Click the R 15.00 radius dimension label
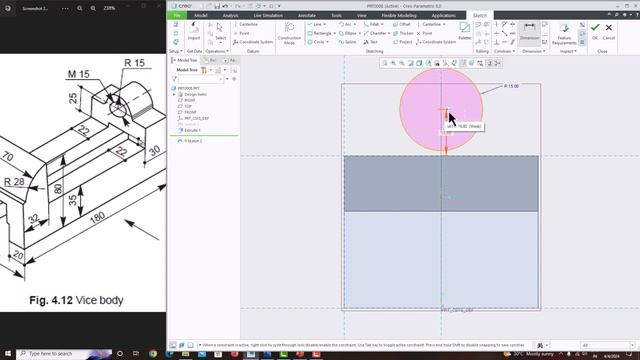Screen dimensions: 640x360 coord(511,86)
